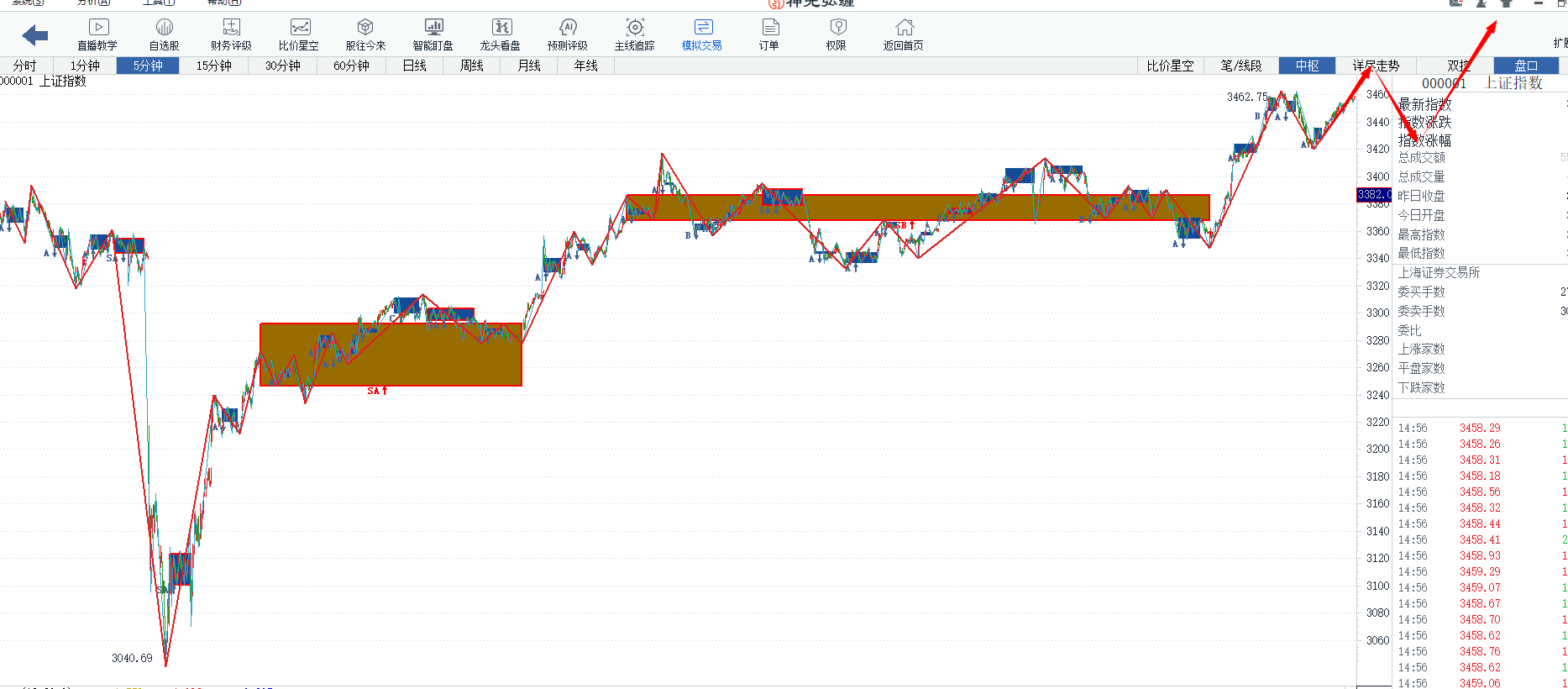Click the 3040.69 low price label
Image resolution: width=1568 pixels, height=689 pixels.
(x=132, y=658)
